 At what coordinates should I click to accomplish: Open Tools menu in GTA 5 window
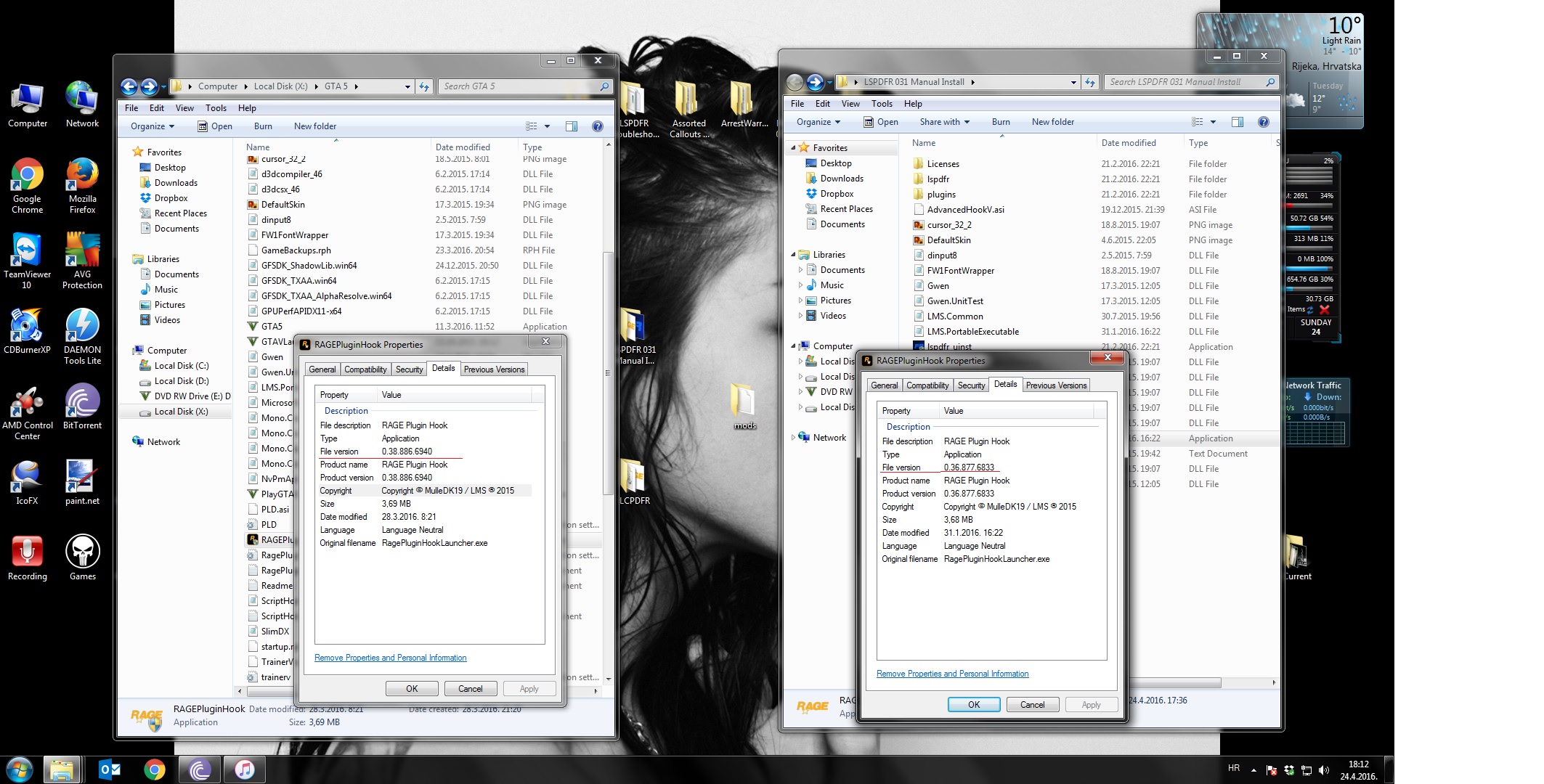tap(216, 108)
